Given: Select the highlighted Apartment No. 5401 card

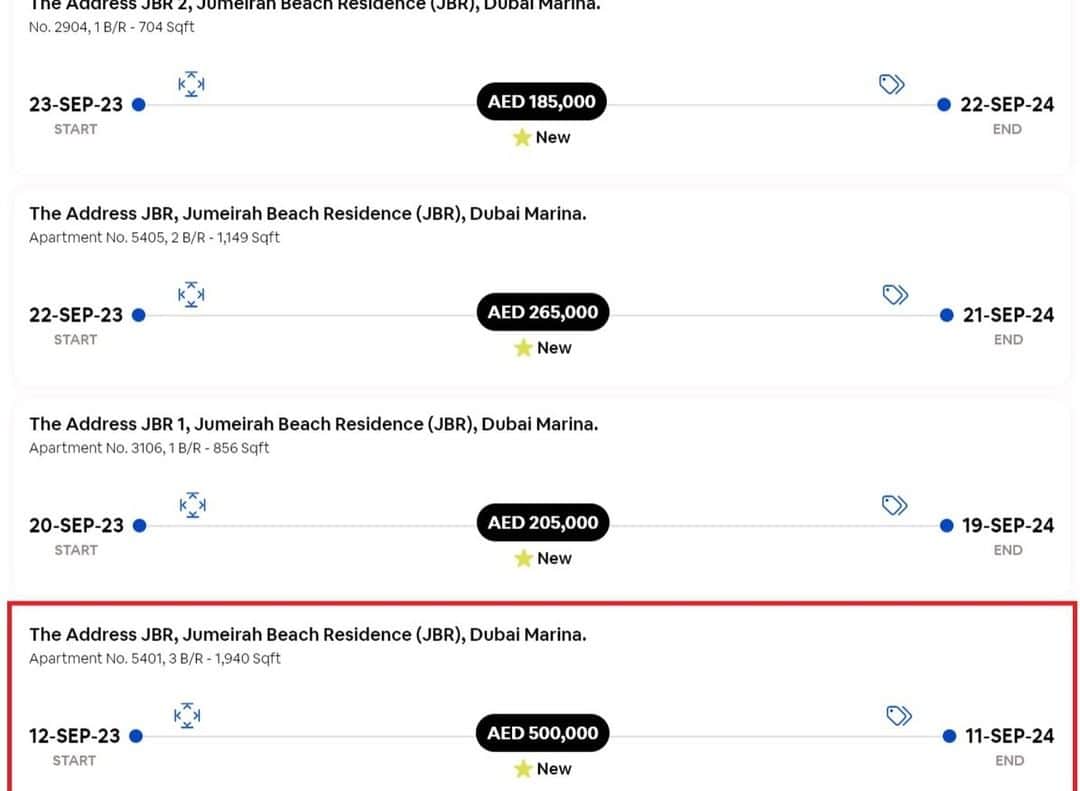Looking at the screenshot, I should tap(542, 697).
